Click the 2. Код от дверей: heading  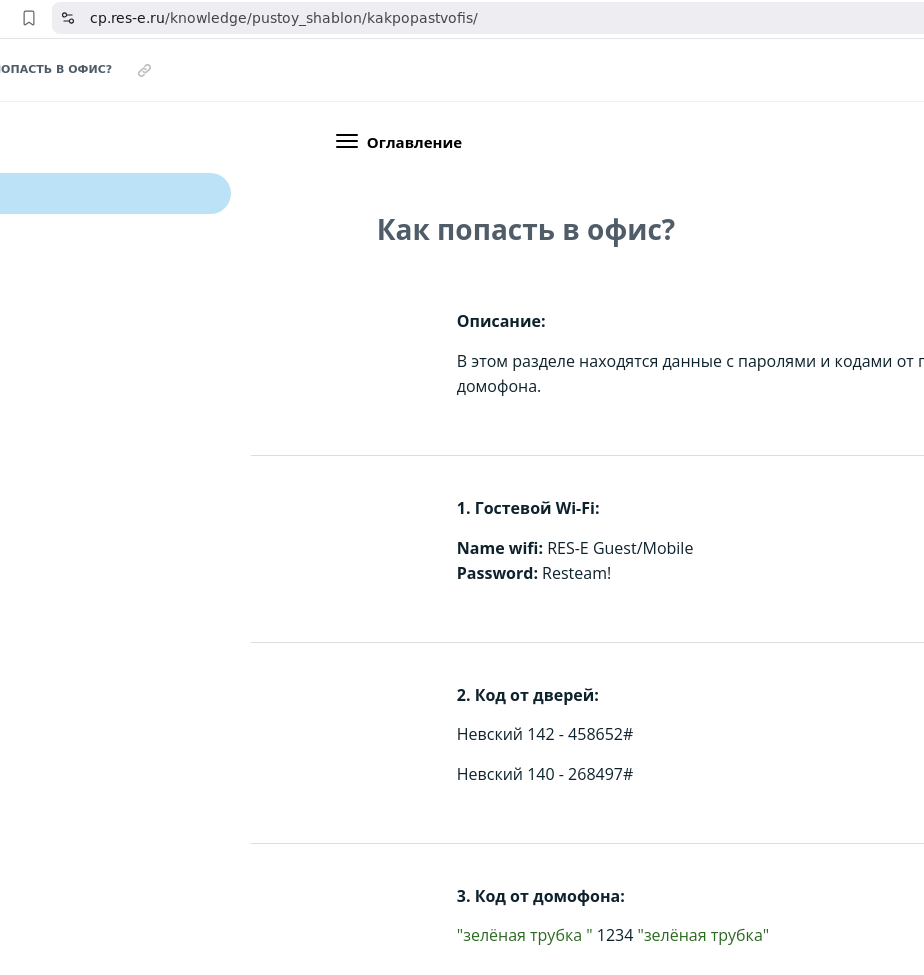(x=527, y=695)
